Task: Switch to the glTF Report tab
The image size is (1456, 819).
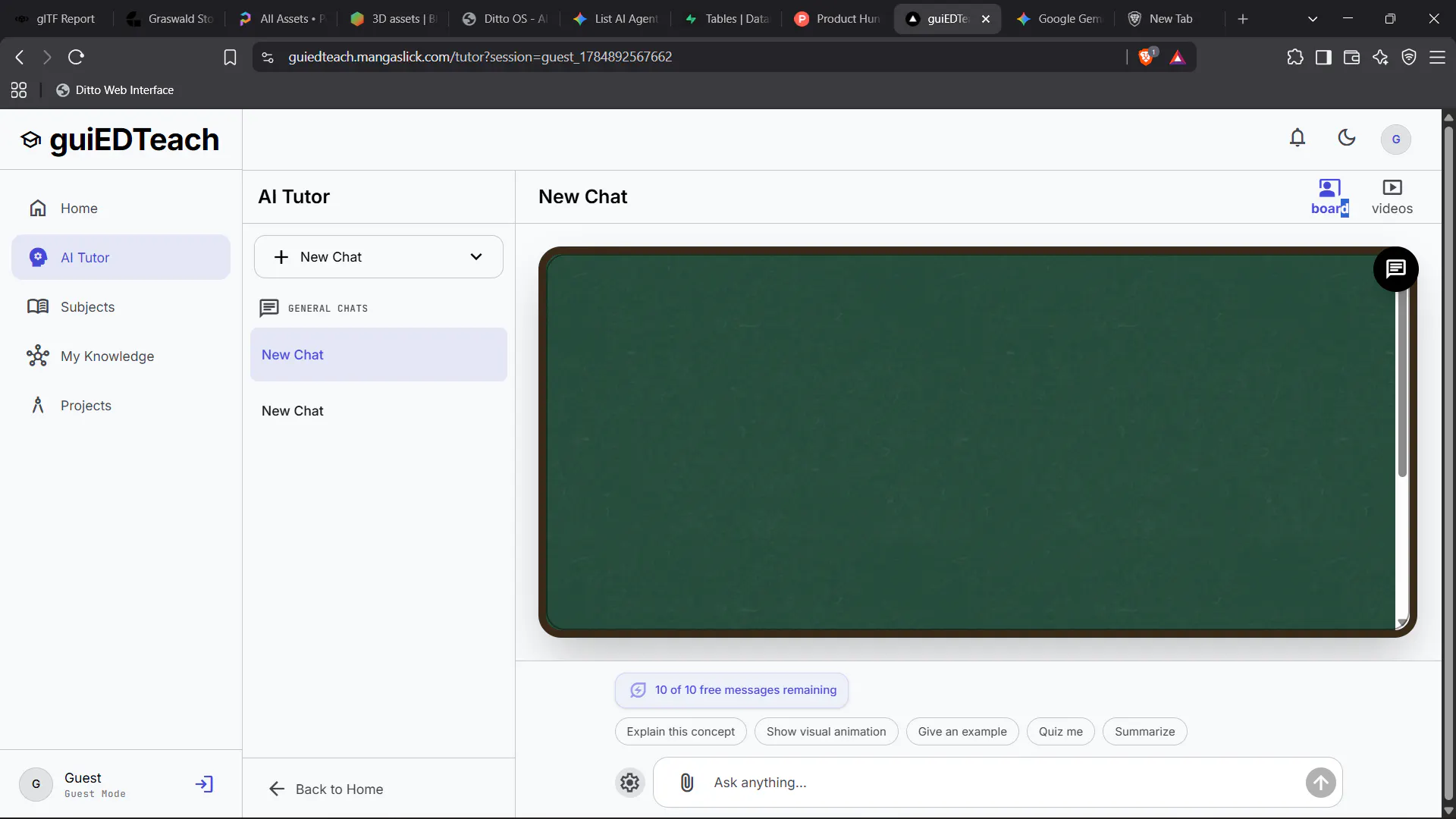Action: [x=56, y=19]
